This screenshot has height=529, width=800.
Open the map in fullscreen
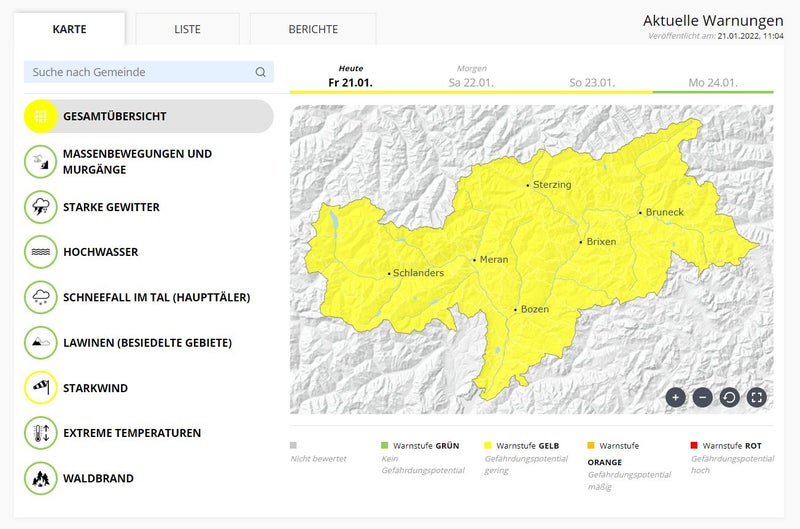[757, 397]
